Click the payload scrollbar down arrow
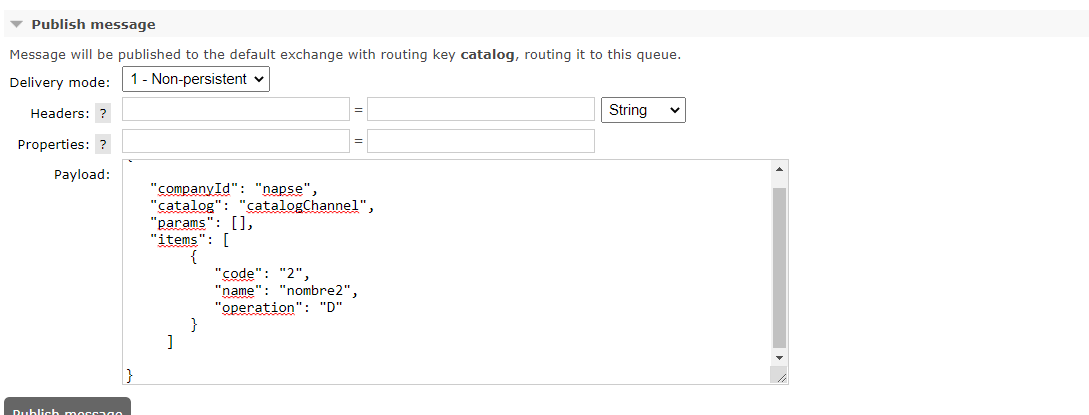This screenshot has height=415, width=1089. pos(780,357)
